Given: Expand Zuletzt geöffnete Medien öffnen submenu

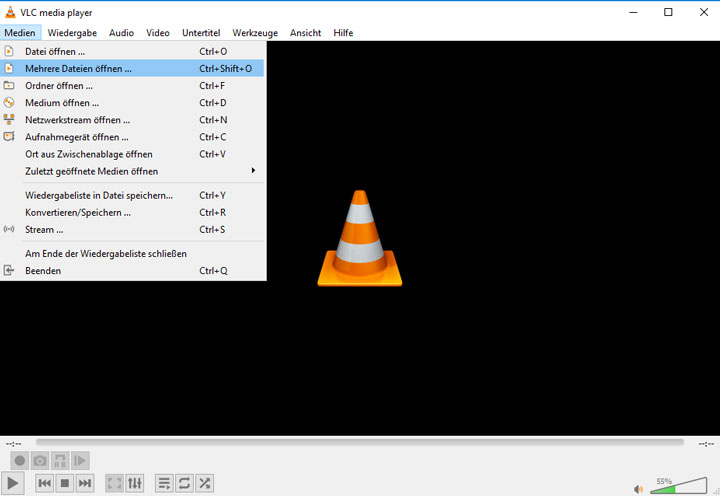Looking at the screenshot, I should (132, 171).
